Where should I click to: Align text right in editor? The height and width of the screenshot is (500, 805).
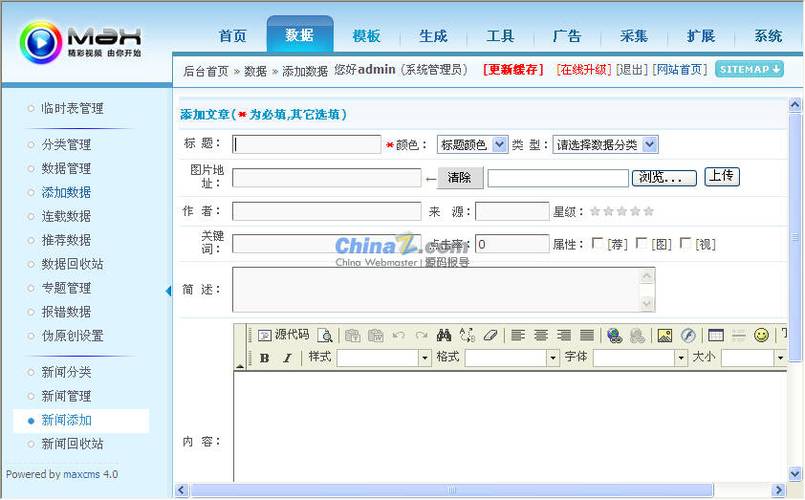point(564,335)
